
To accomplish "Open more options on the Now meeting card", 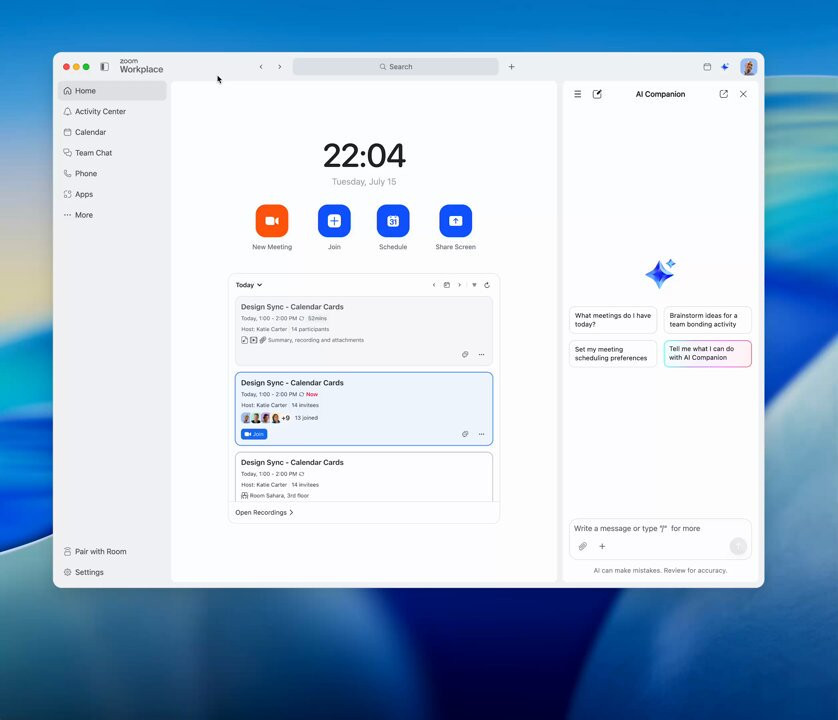I will [x=482, y=434].
